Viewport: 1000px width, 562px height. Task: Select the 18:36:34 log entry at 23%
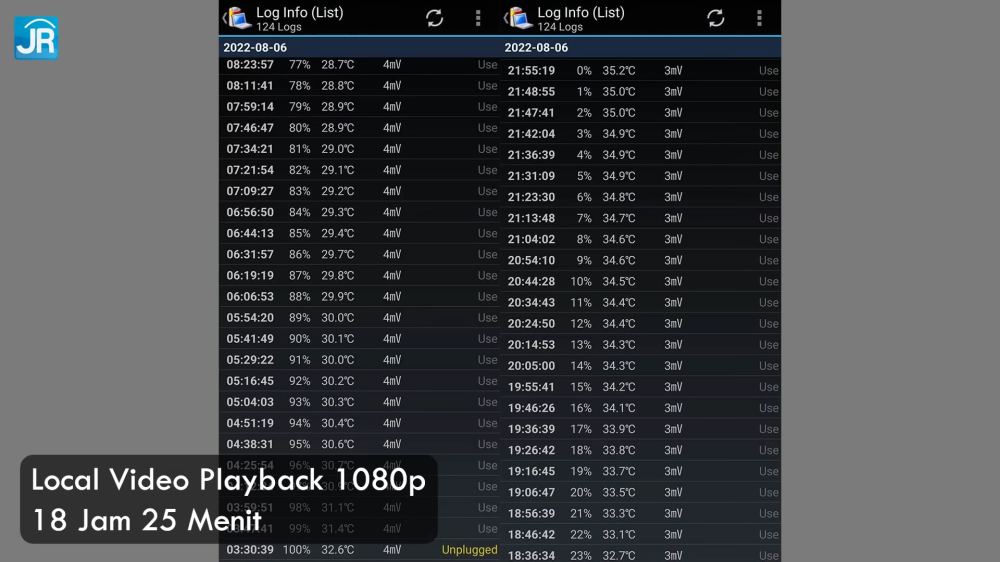click(x=640, y=555)
